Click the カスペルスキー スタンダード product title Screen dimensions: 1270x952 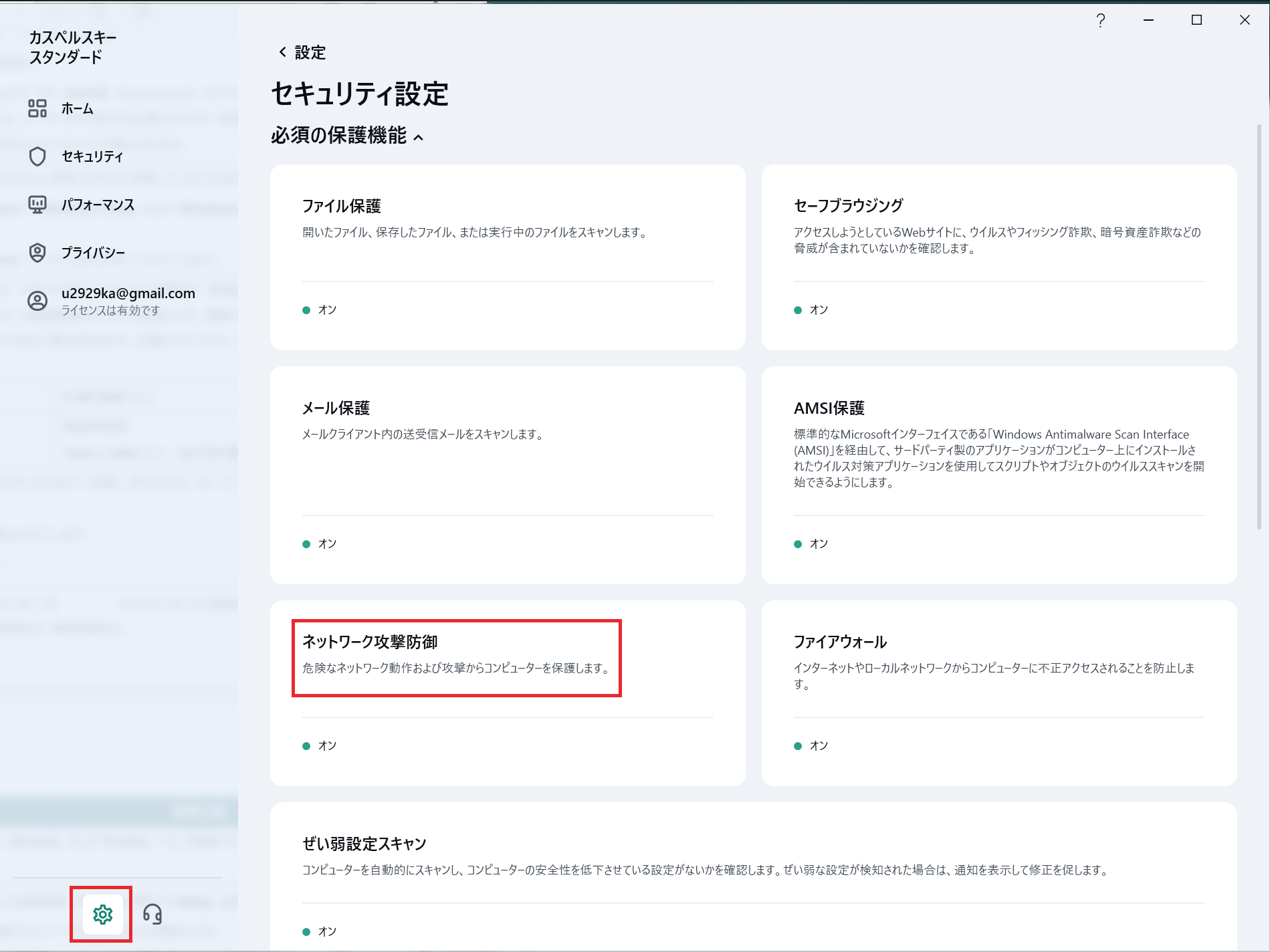[x=73, y=47]
